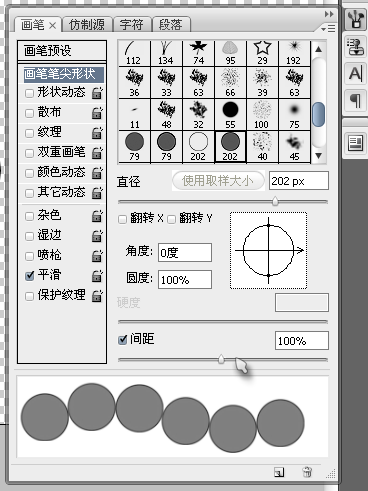Enable the 翻转 X checkbox

tap(122, 219)
